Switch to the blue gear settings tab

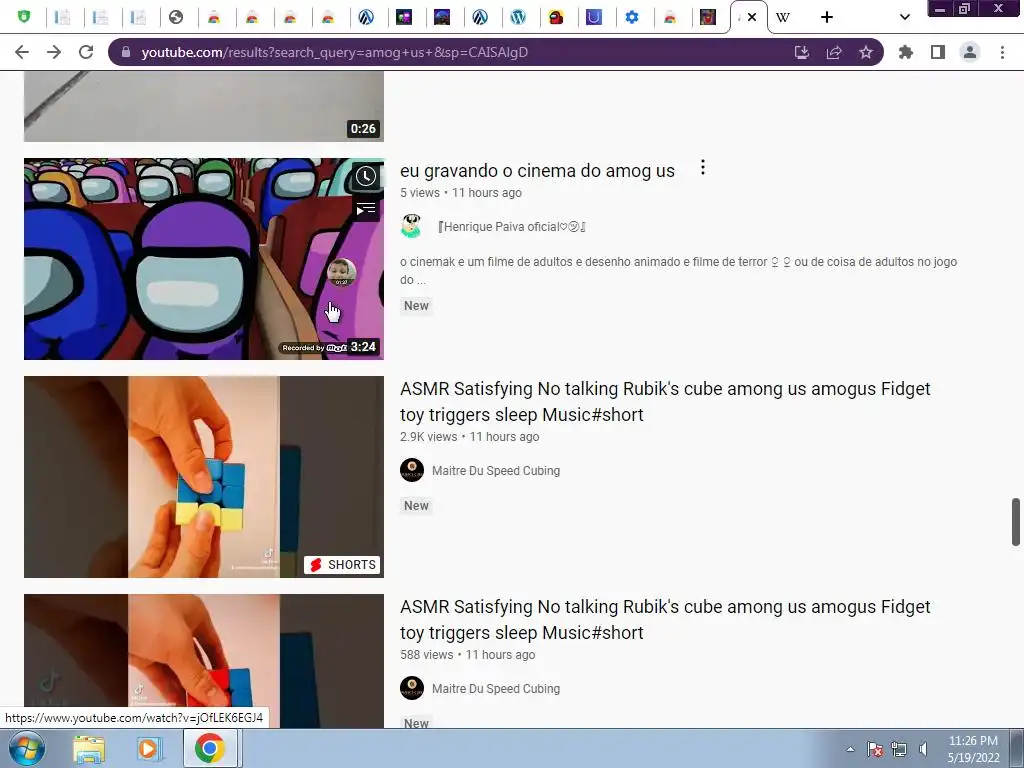[x=632, y=17]
